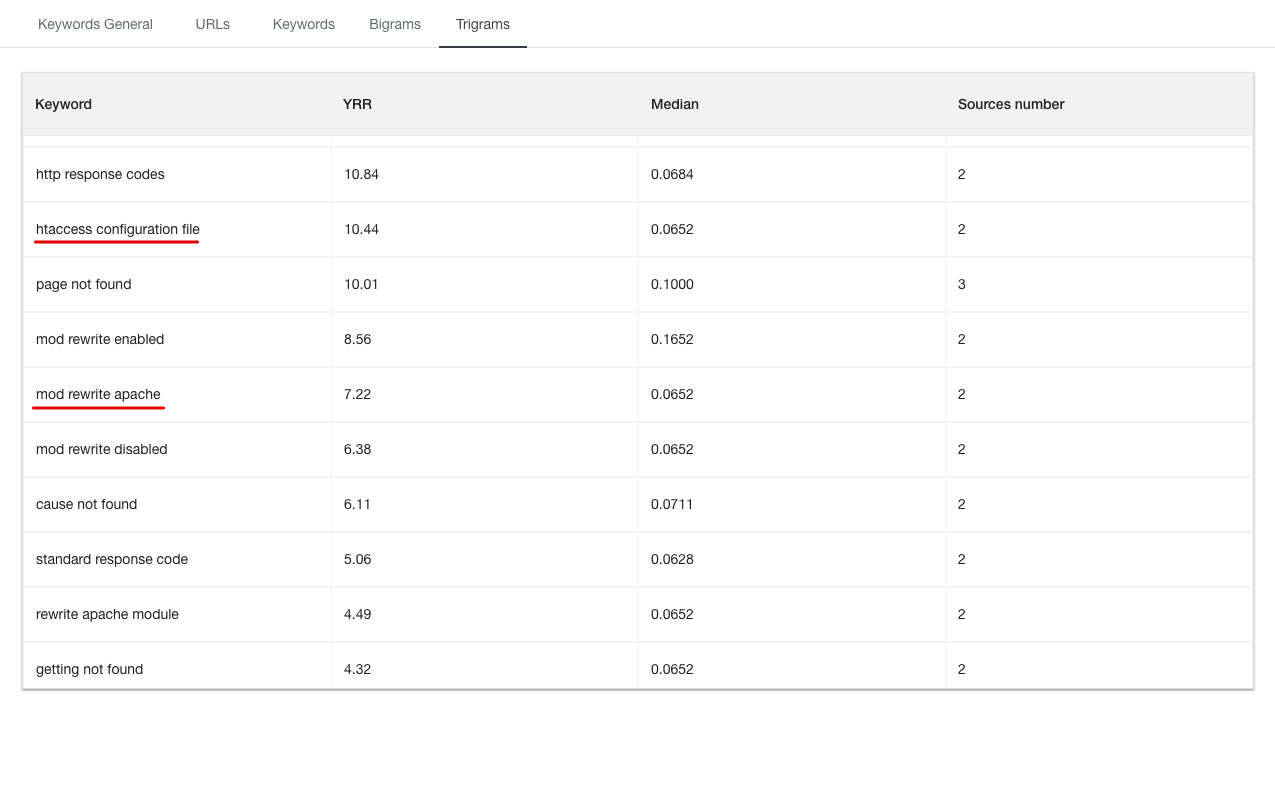Click the YRR value 8.56
The image size is (1275, 795).
(358, 339)
